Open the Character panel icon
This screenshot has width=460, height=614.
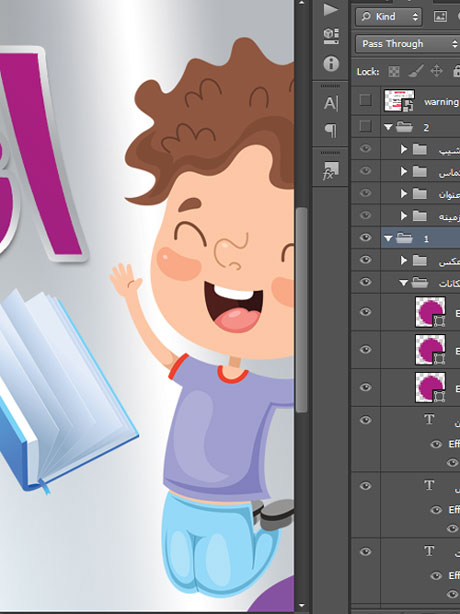(331, 104)
